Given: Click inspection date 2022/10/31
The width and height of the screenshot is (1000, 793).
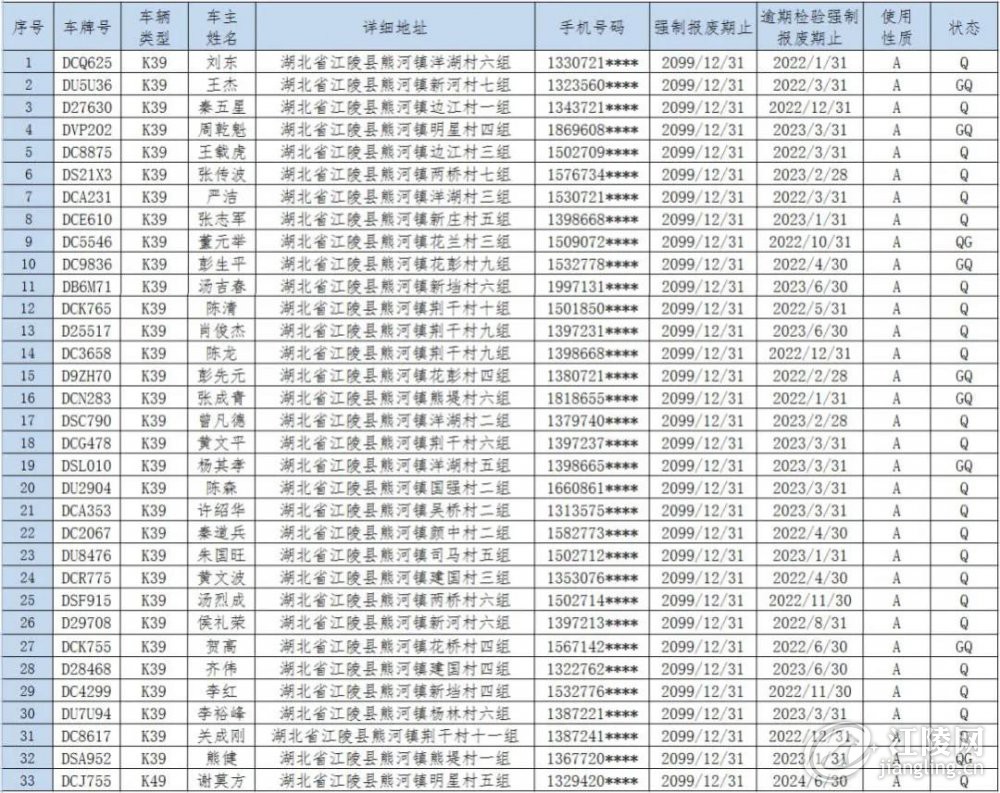Looking at the screenshot, I should [810, 242].
